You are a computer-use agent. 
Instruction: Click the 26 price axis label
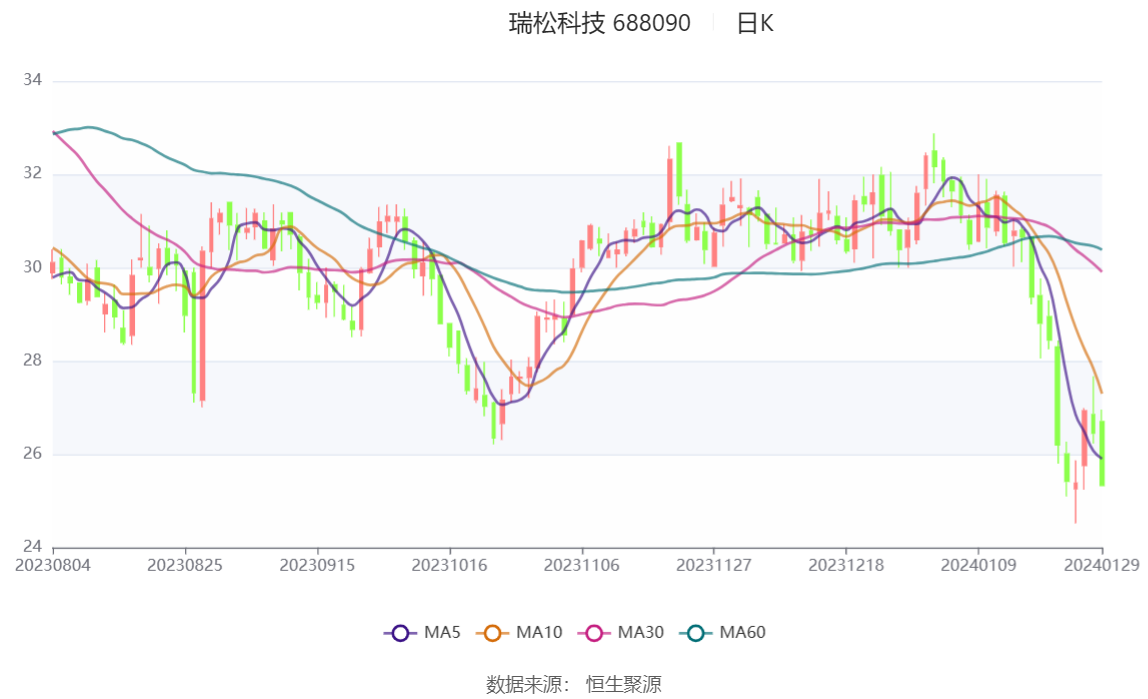point(32,454)
